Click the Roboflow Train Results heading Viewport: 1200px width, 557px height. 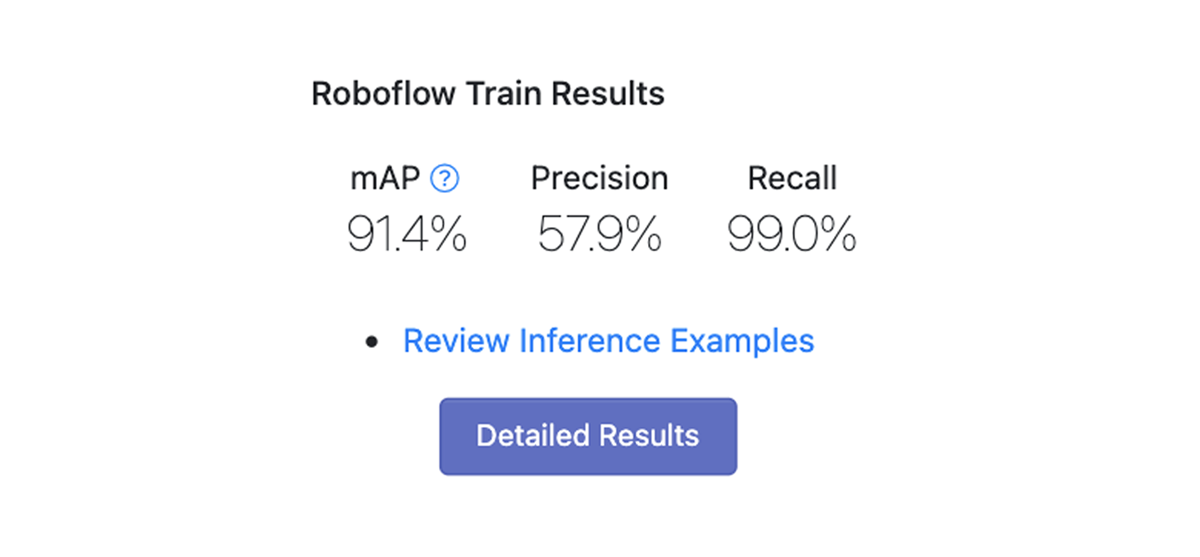point(488,94)
